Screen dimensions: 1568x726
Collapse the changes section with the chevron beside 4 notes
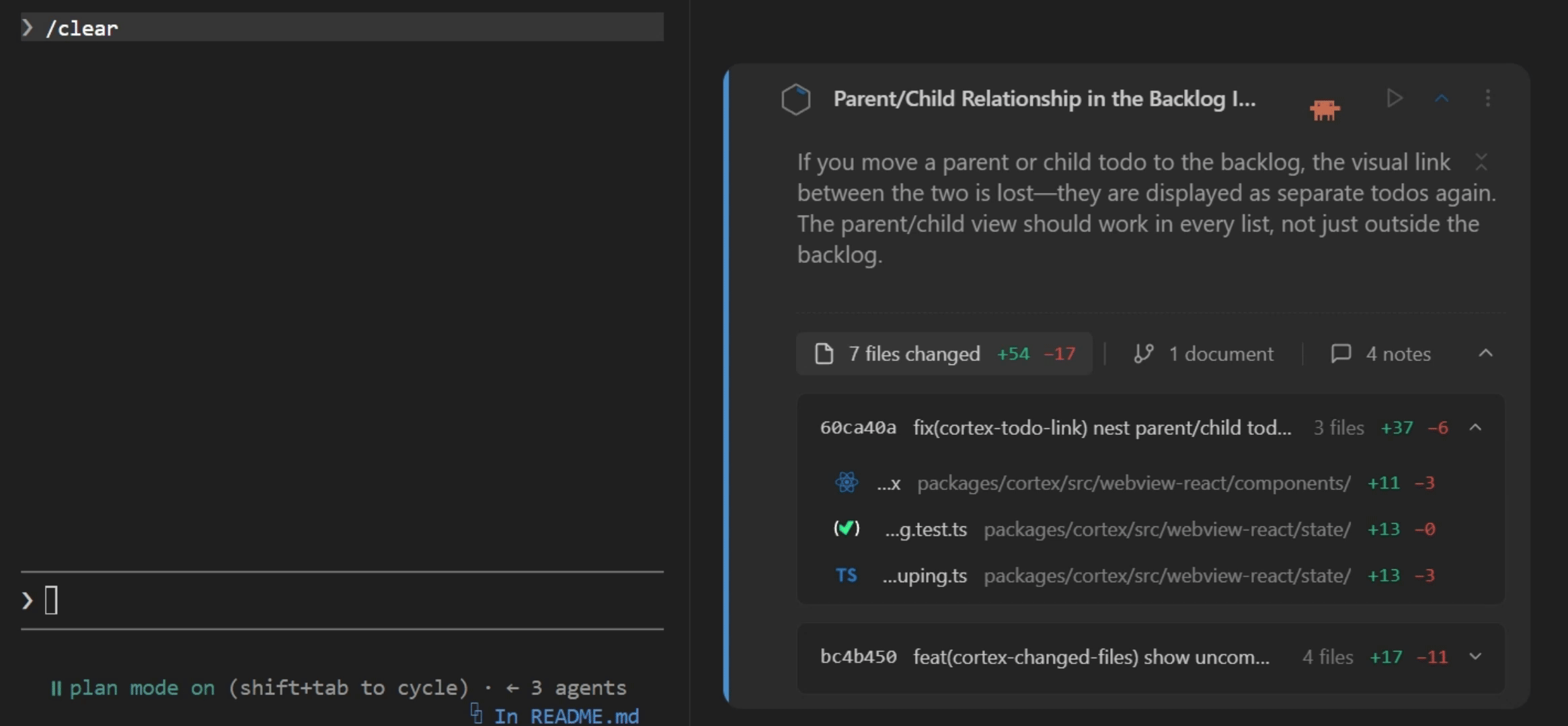point(1486,353)
